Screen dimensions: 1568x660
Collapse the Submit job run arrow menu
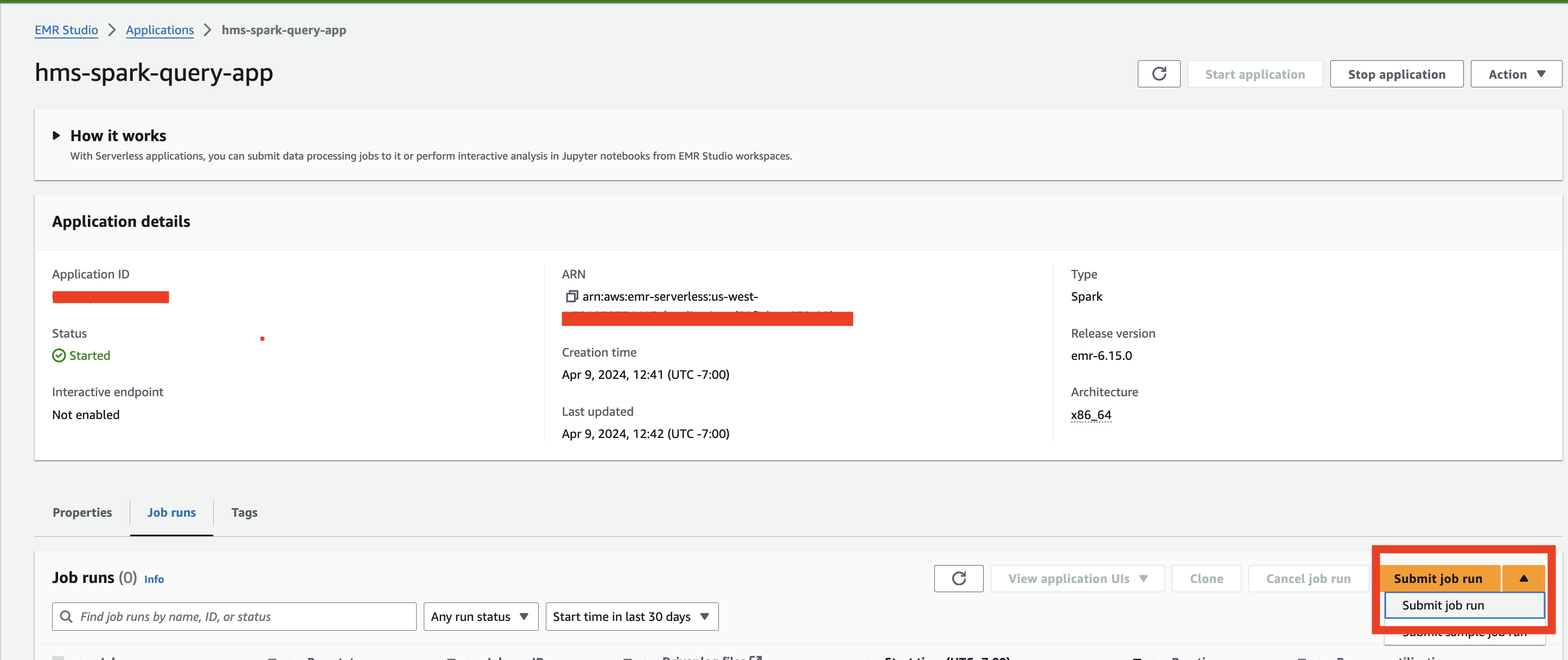click(1523, 579)
